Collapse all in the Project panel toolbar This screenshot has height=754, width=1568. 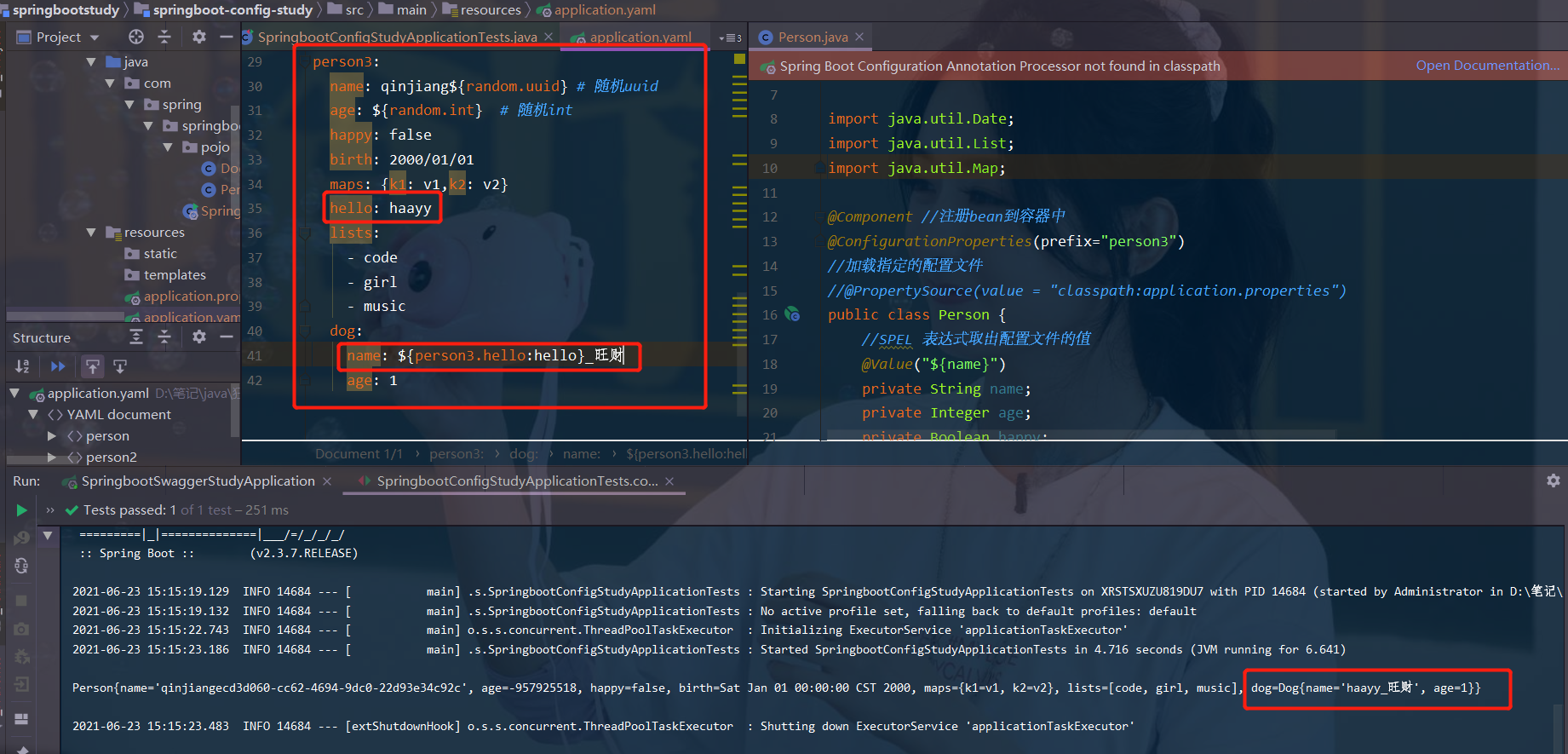point(164,37)
